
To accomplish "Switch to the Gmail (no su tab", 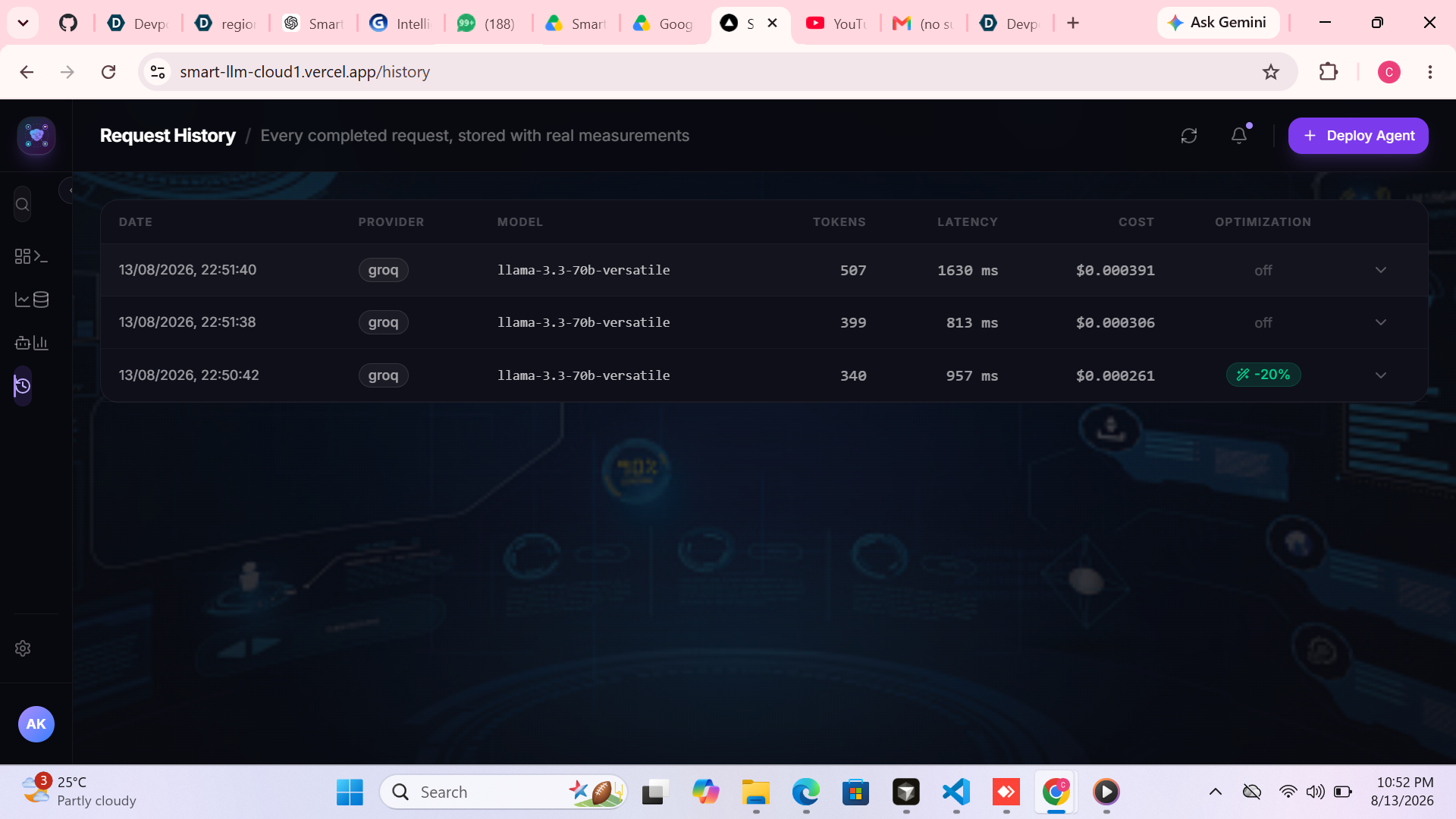I will [924, 24].
